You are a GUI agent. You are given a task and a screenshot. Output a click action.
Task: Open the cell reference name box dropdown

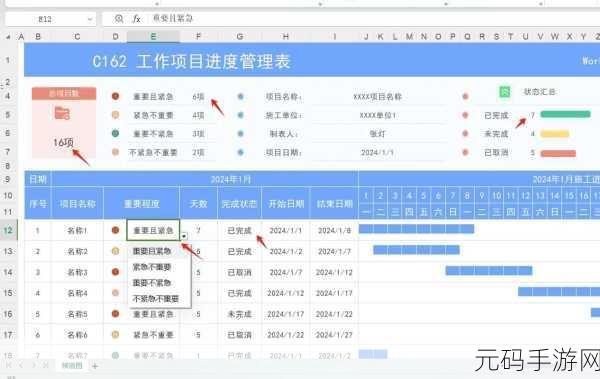tap(90, 19)
